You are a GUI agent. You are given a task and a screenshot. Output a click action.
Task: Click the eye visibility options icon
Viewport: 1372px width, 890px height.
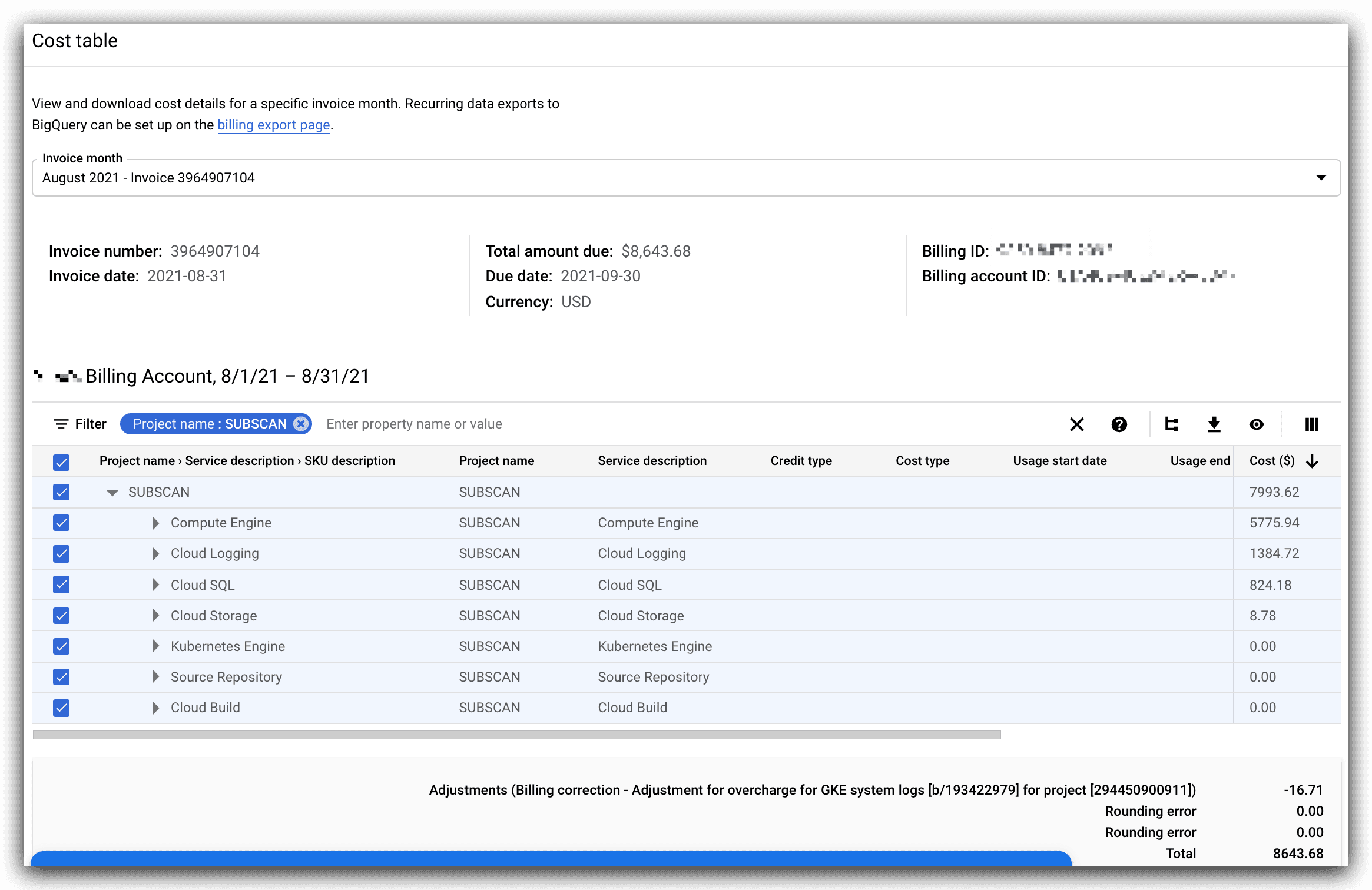[x=1256, y=424]
